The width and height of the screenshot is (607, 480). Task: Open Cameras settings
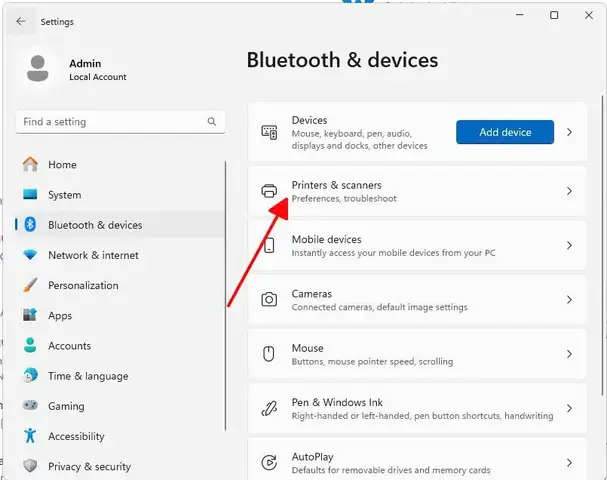(417, 300)
